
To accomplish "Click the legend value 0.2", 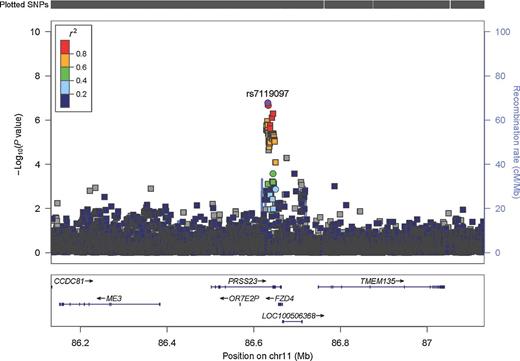I will click(x=81, y=94).
